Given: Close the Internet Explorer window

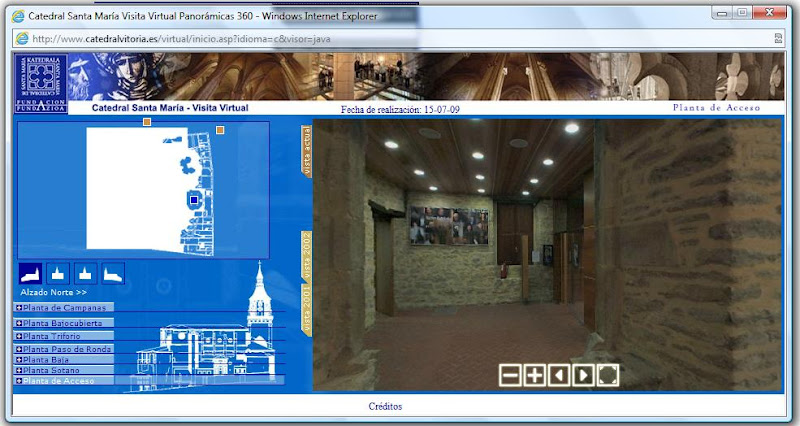Looking at the screenshot, I should click(x=770, y=13).
